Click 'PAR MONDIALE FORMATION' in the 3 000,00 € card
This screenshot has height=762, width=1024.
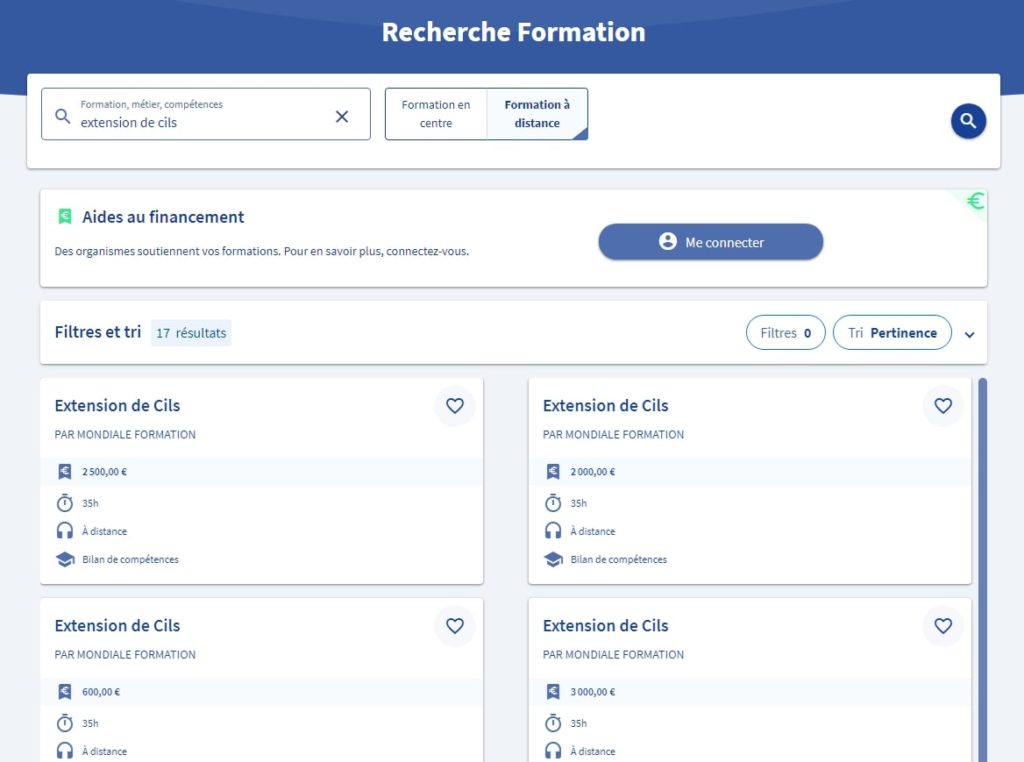point(613,654)
